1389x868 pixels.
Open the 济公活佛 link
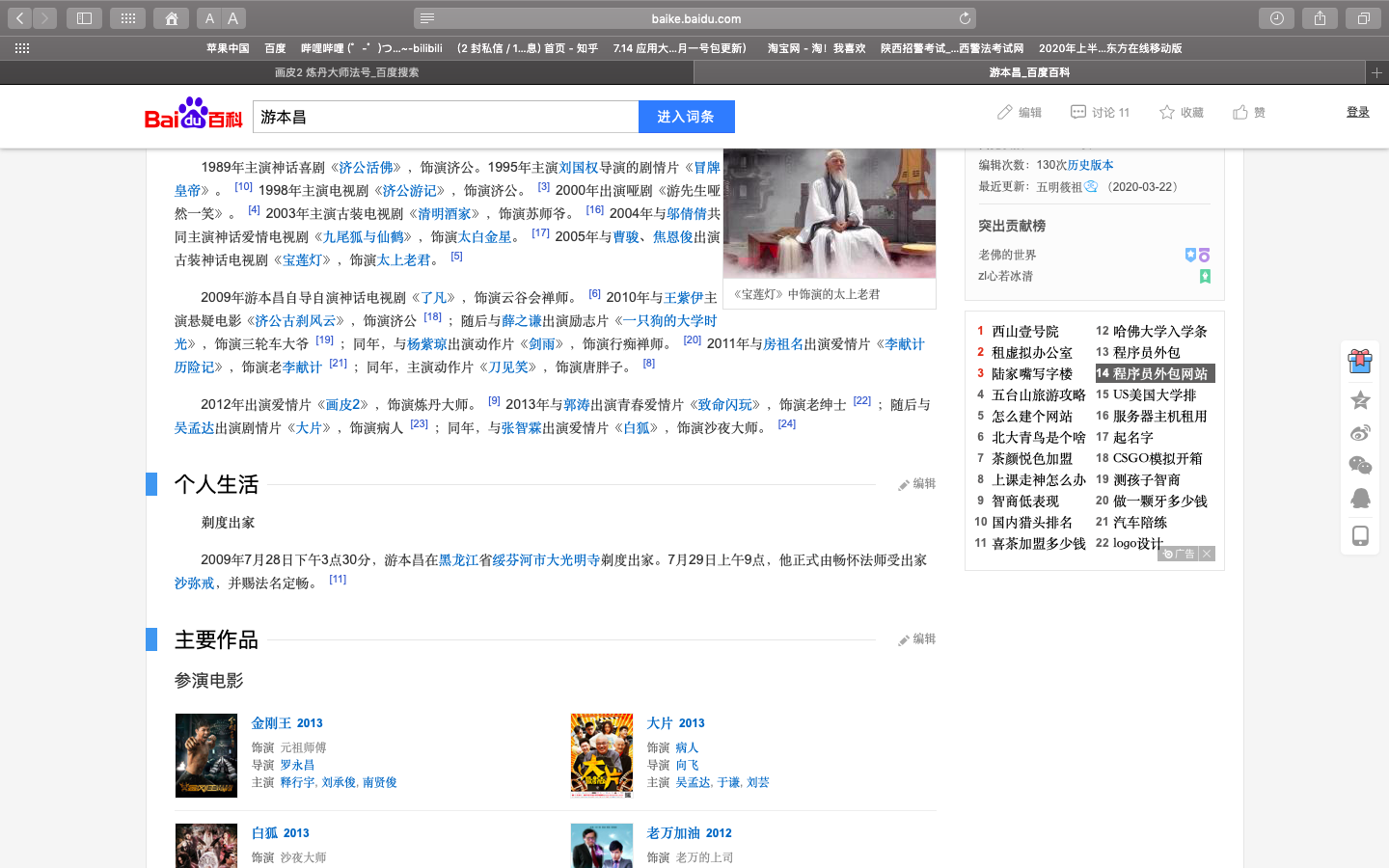tap(366, 168)
